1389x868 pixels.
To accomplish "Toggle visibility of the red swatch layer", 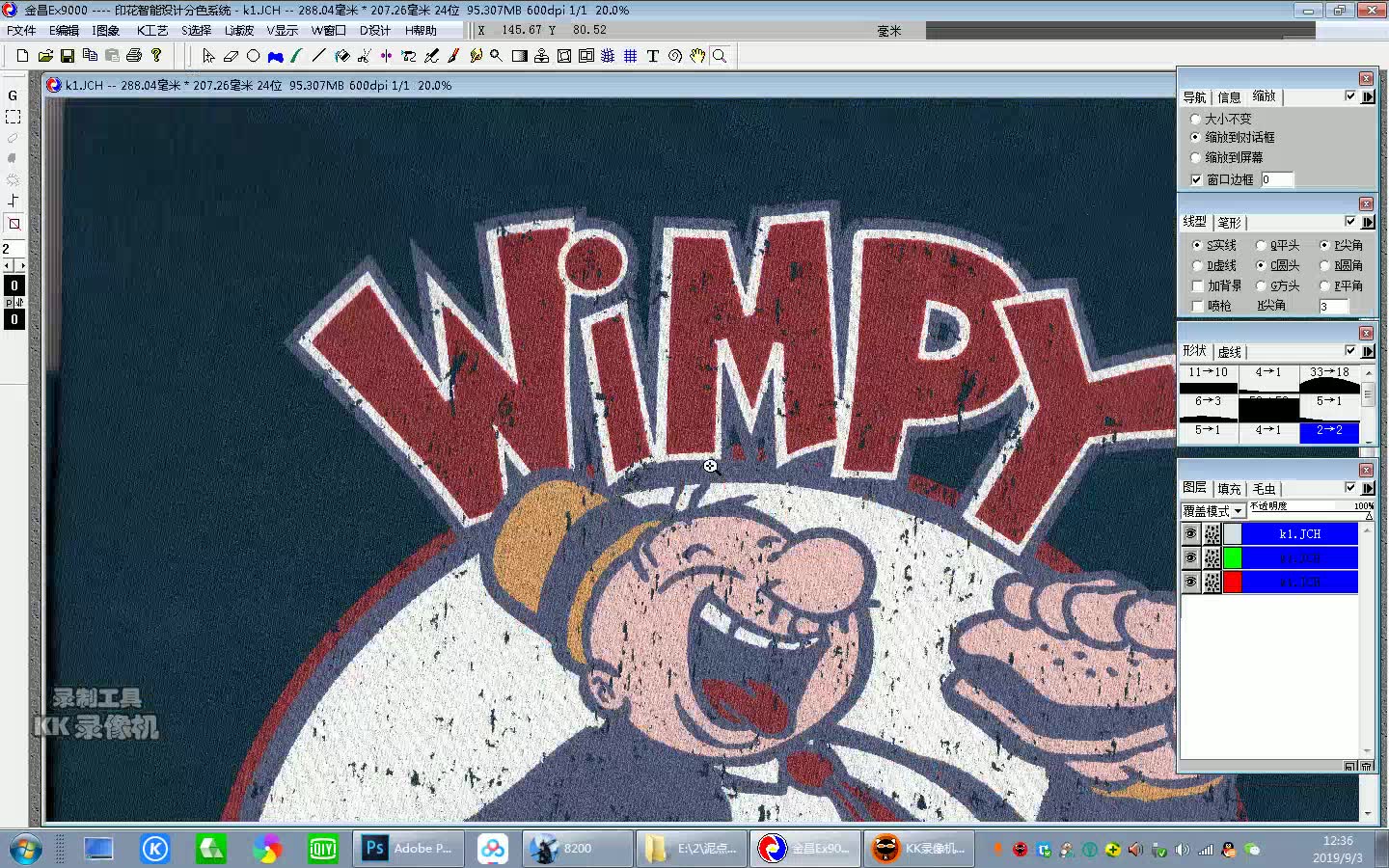I will coord(1191,582).
